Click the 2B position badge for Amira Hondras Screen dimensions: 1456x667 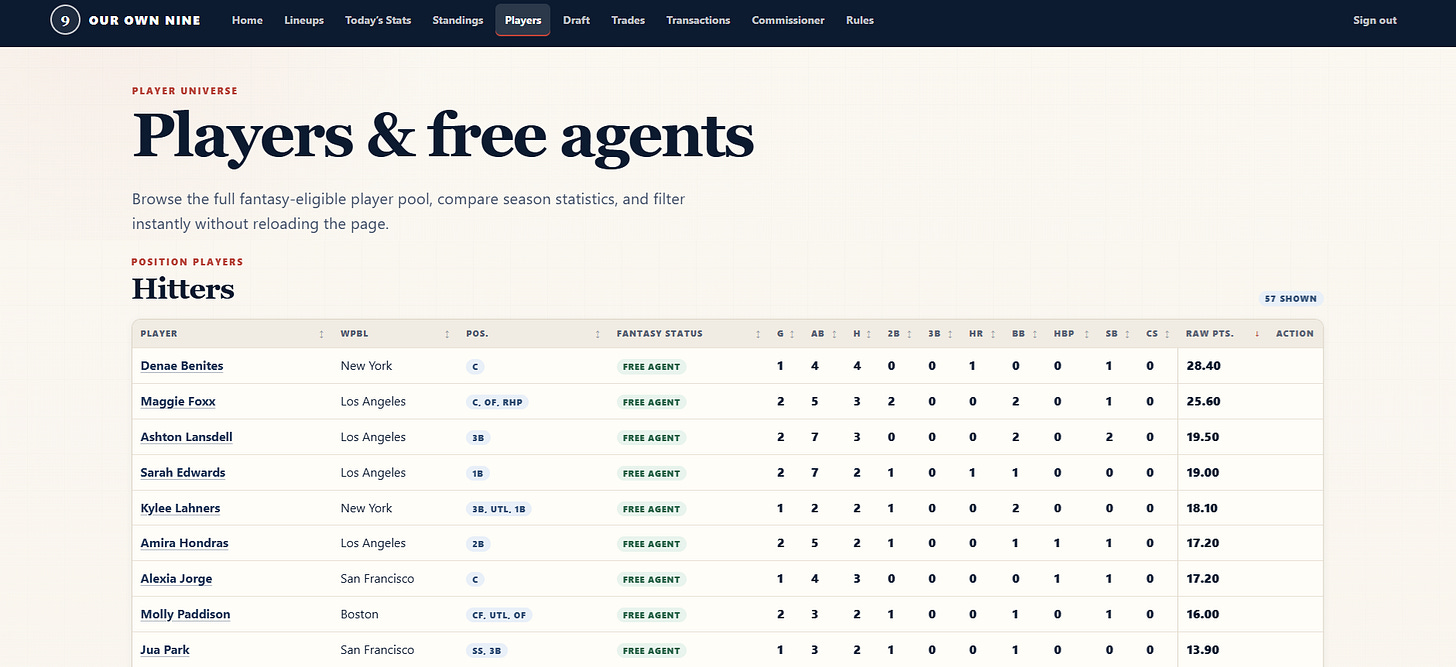click(478, 544)
